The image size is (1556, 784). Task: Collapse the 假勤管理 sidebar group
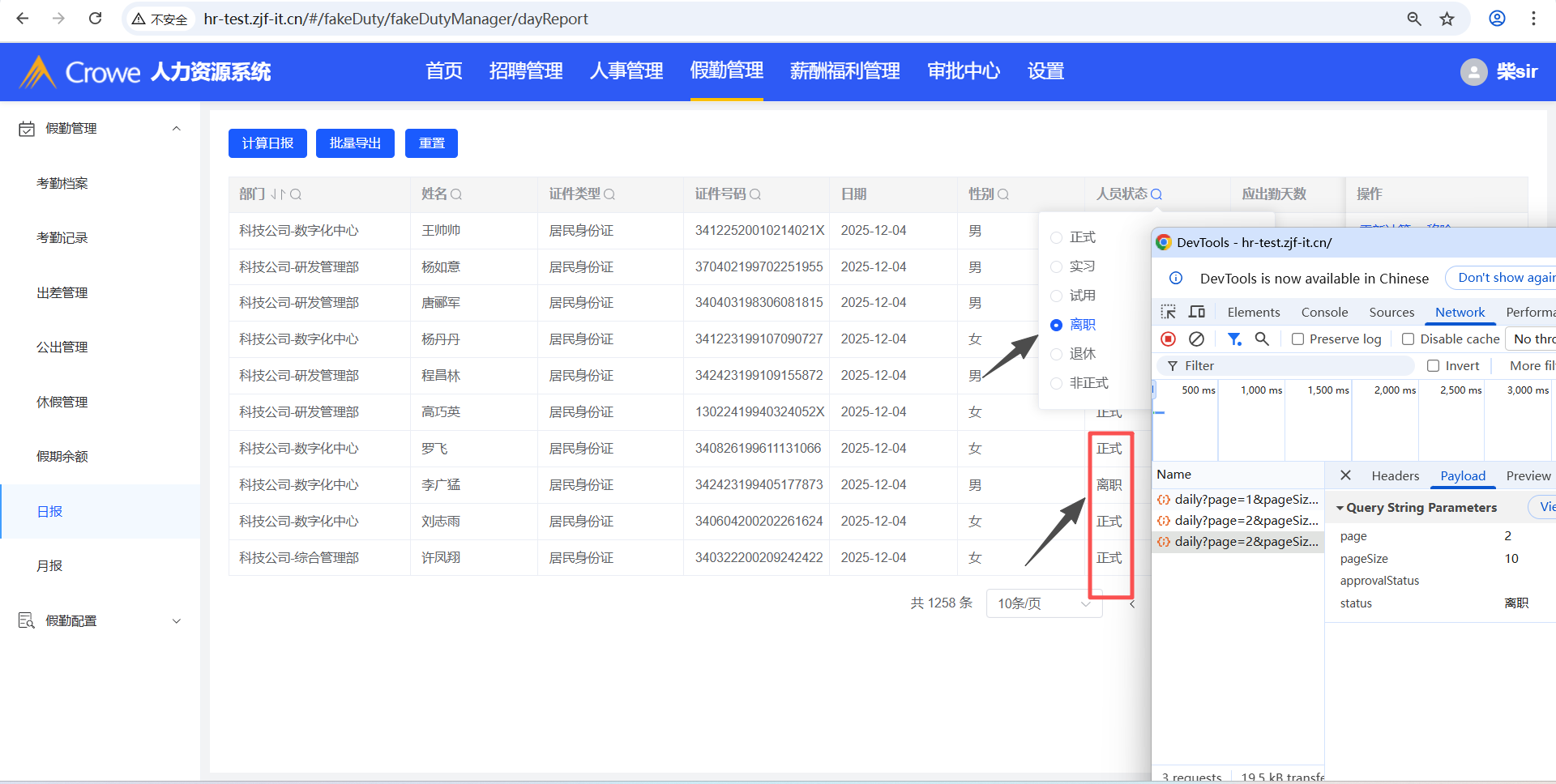(x=176, y=129)
